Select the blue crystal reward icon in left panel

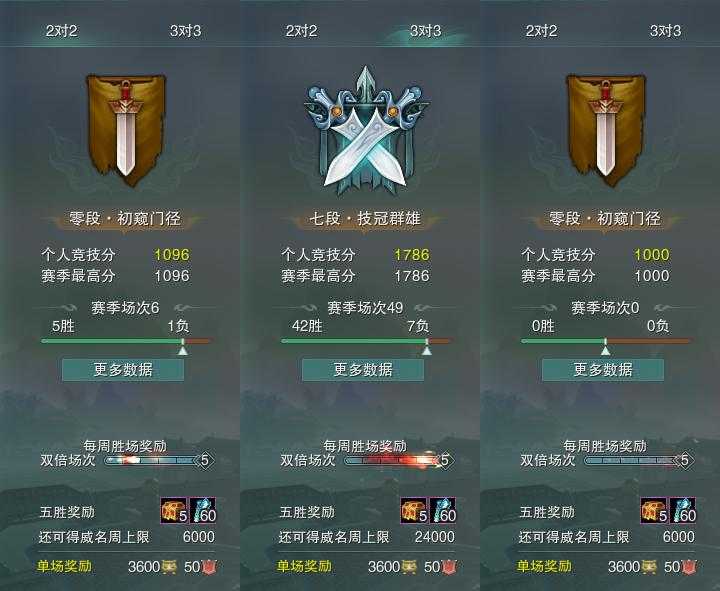203,510
